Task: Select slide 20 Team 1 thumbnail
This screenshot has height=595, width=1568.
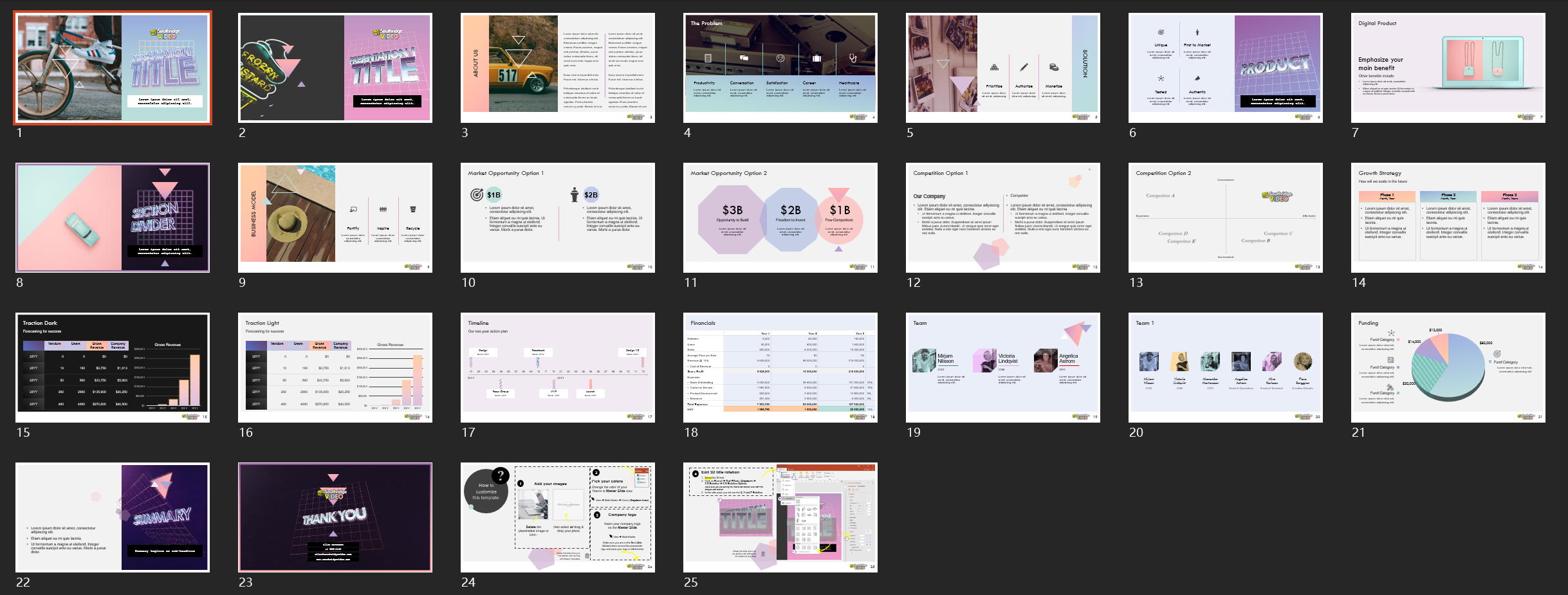Action: pyautogui.click(x=1226, y=367)
